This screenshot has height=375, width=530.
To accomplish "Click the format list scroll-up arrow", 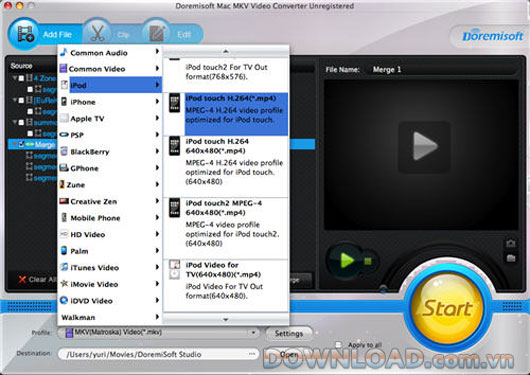I will [226, 51].
